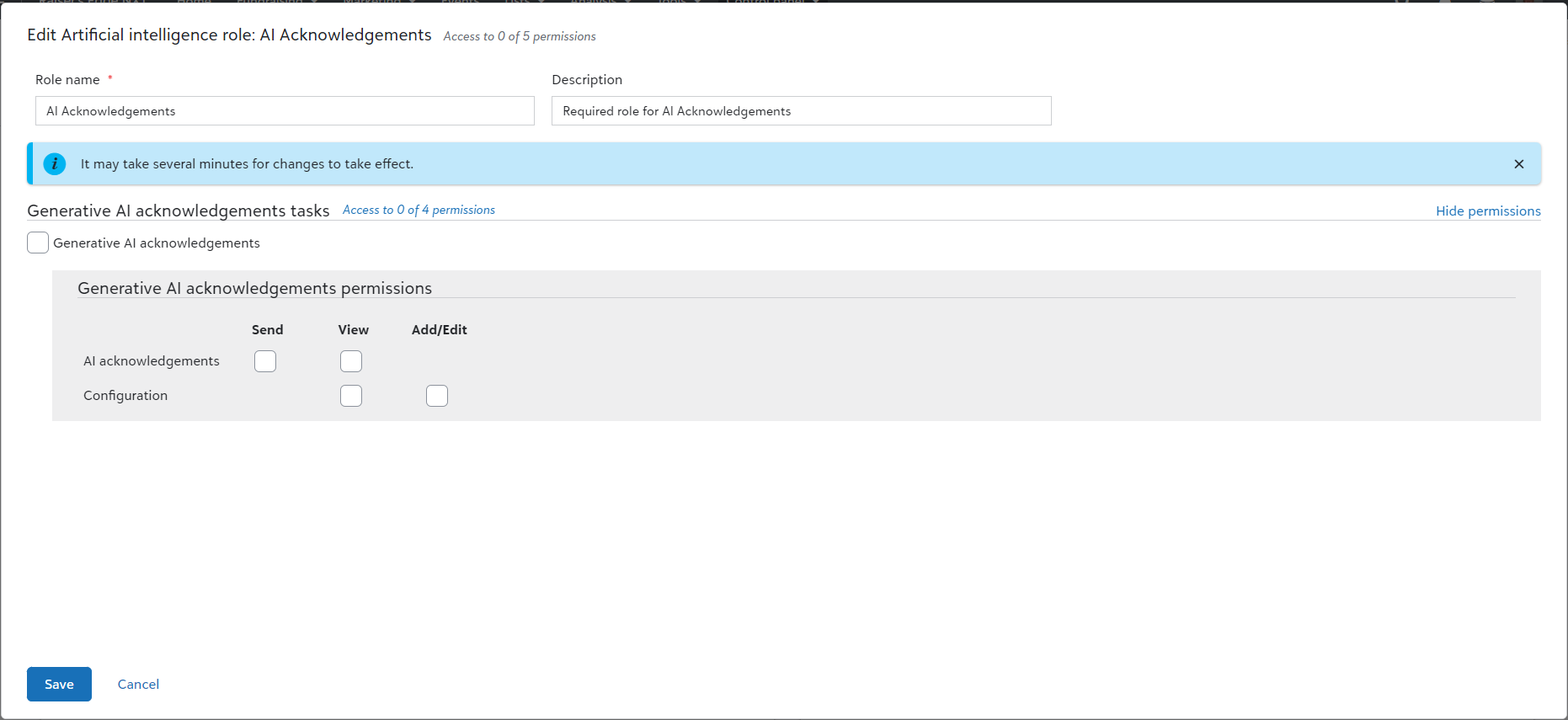1568x720 pixels.
Task: Save the AI Acknowledgements role
Action: 59,684
